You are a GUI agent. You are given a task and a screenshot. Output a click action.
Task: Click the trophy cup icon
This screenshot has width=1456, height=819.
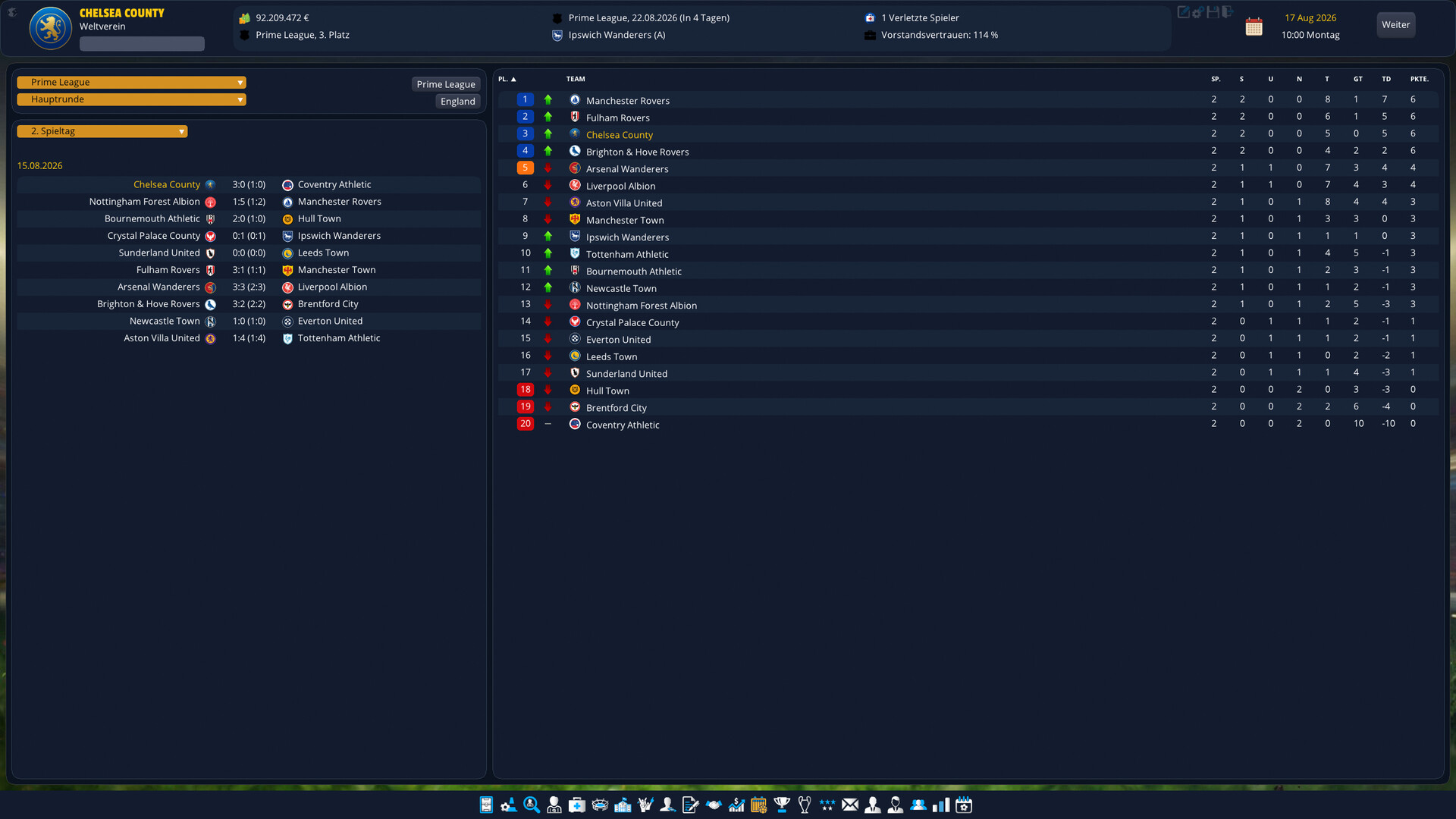(782, 805)
